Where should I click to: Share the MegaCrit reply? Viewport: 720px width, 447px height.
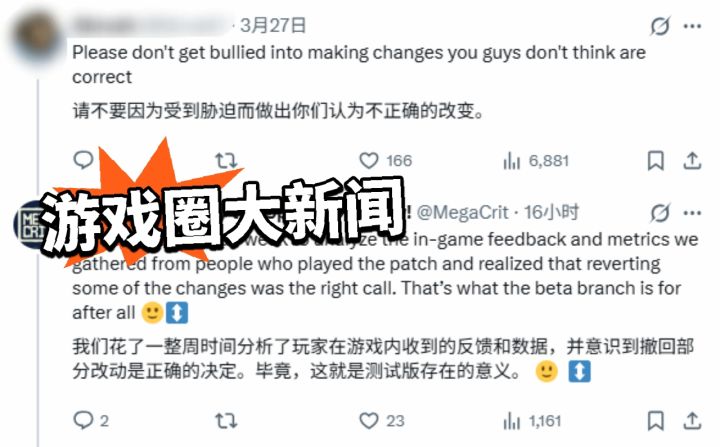(x=692, y=420)
